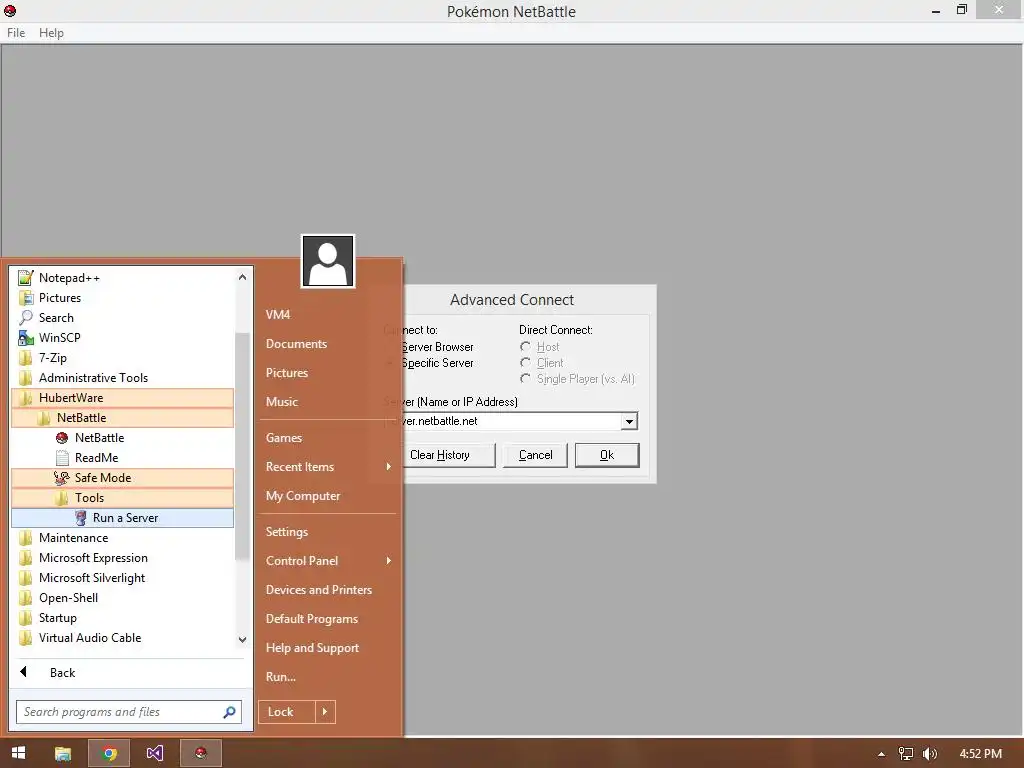Show hidden system tray icons
The image size is (1024, 768).
pos(881,754)
